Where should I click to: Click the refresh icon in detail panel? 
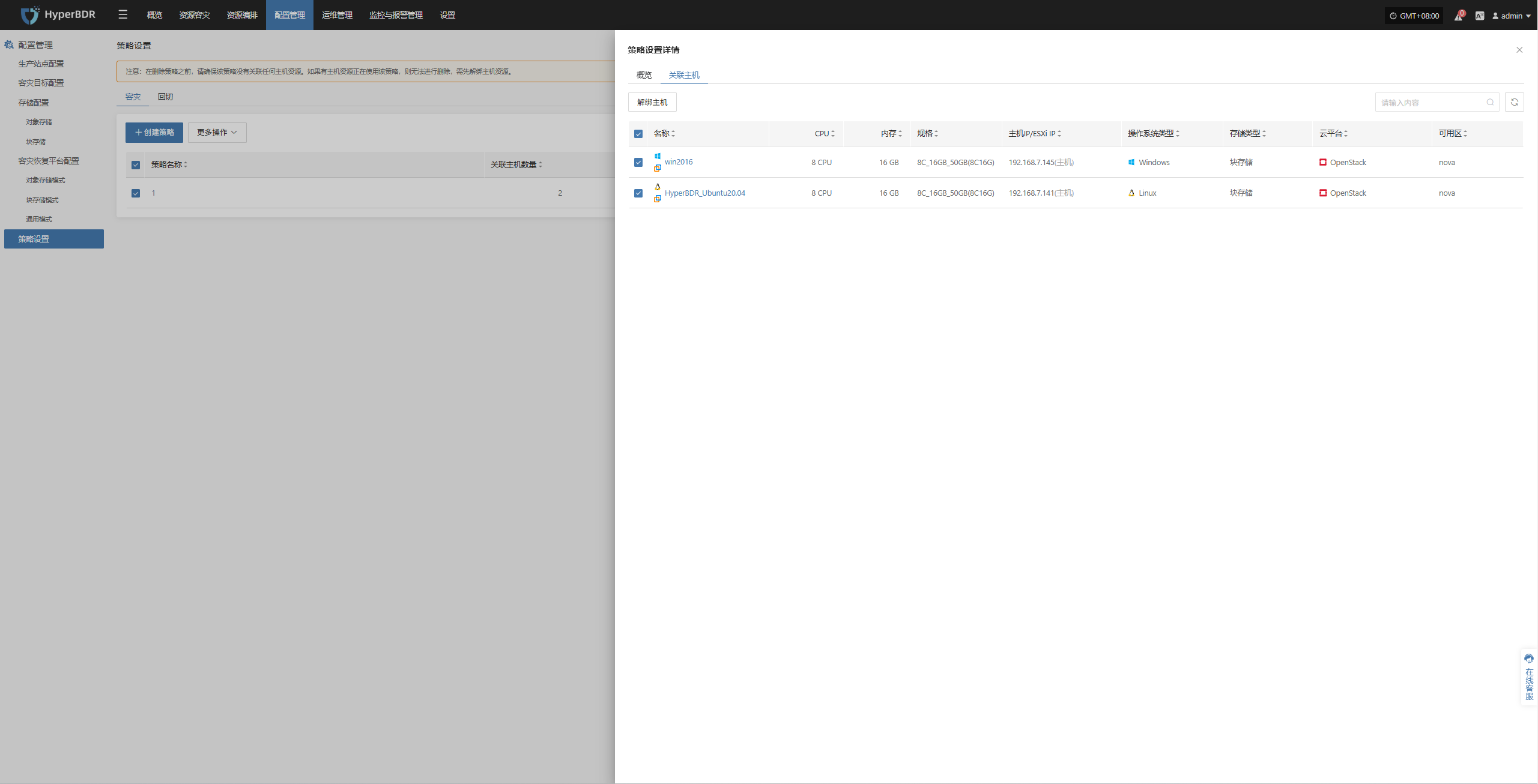(1515, 102)
